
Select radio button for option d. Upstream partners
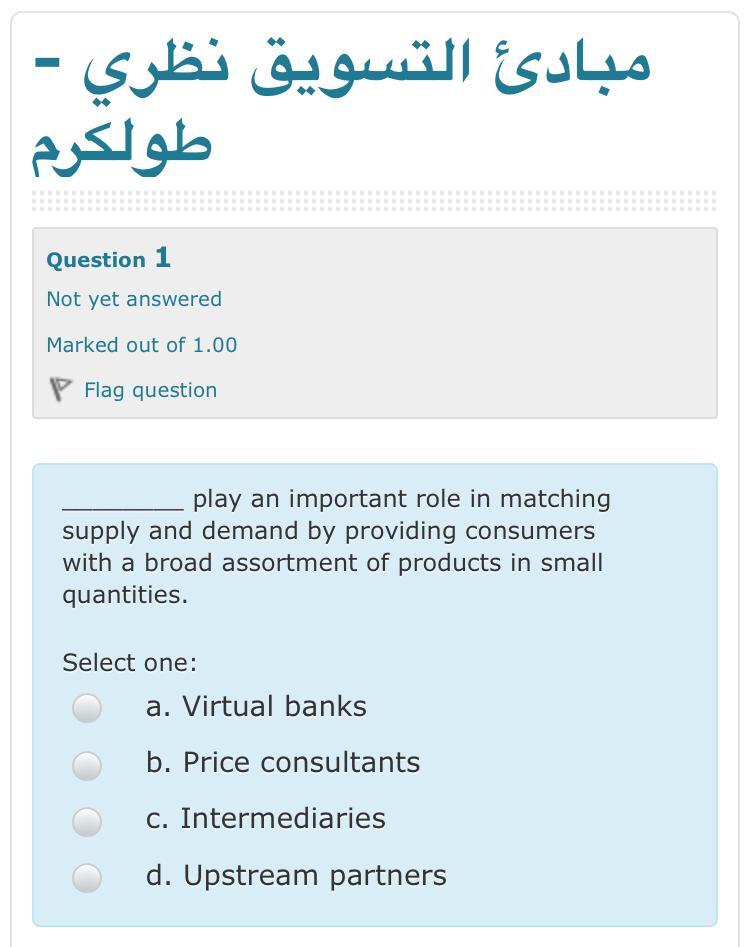pos(89,878)
